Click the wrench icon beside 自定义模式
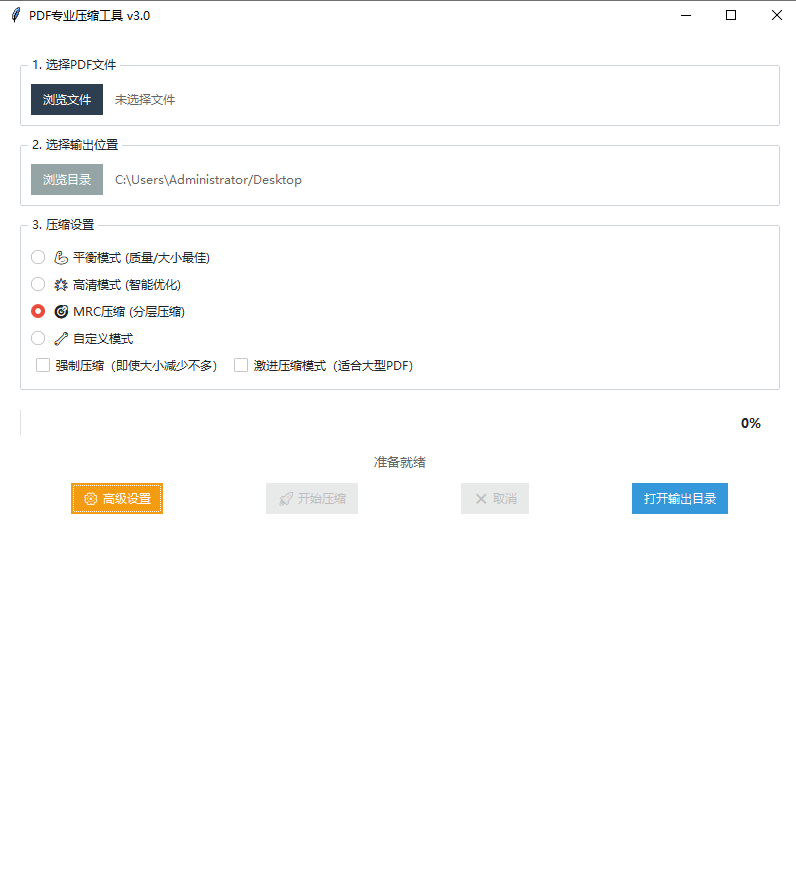The image size is (796, 878). (61, 338)
